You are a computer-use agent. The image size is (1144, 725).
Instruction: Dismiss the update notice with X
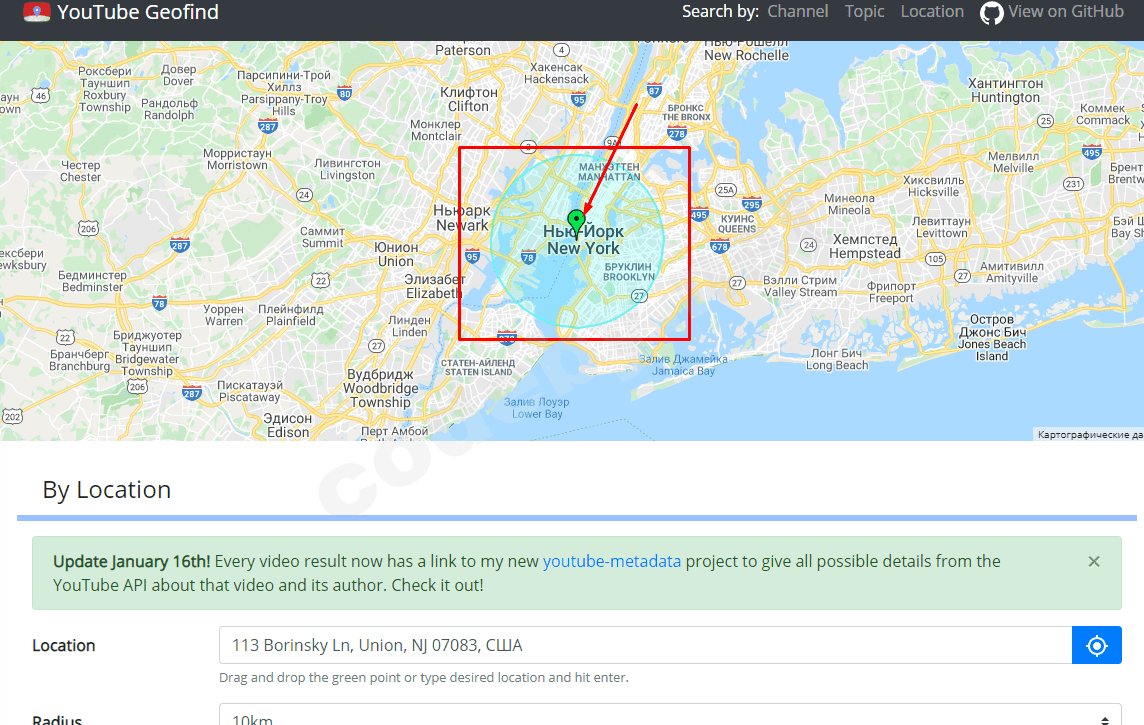tap(1094, 562)
